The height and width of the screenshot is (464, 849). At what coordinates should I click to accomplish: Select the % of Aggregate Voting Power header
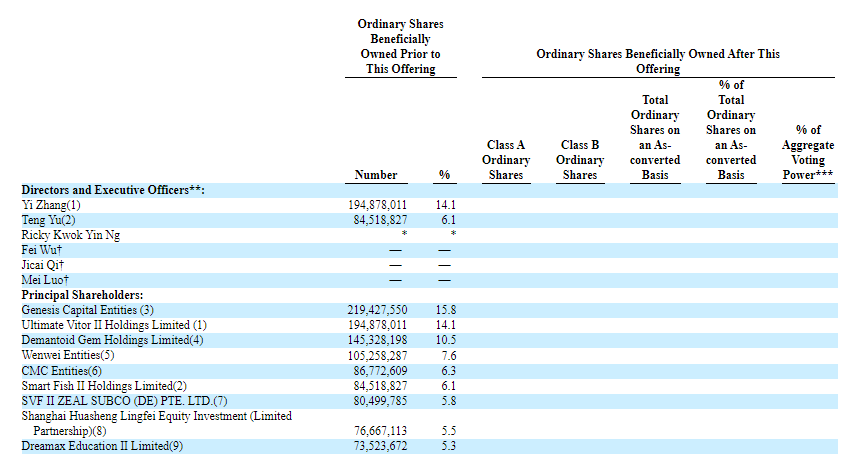pyautogui.click(x=808, y=152)
